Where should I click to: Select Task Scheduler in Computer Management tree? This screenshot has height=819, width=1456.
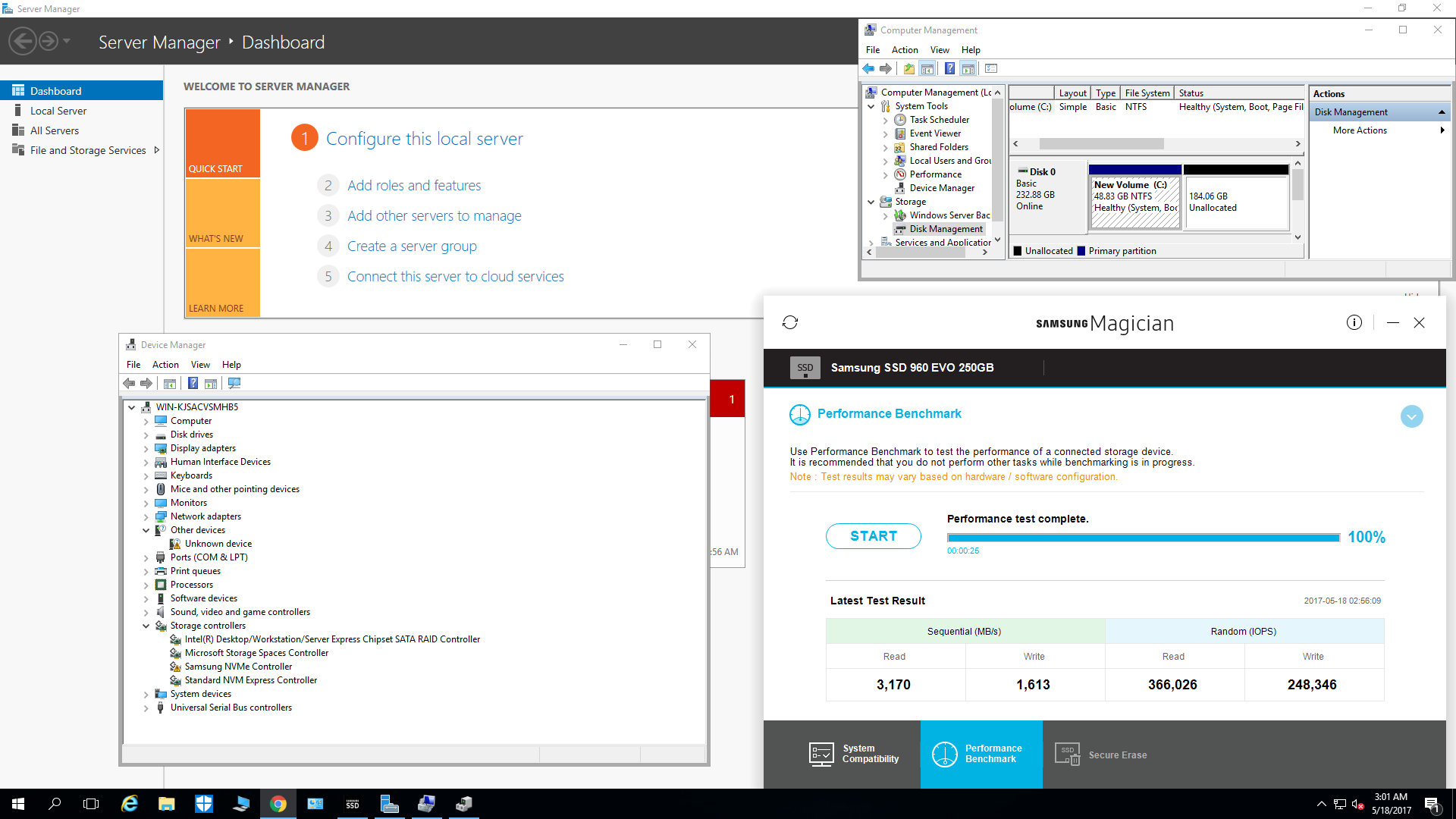939,120
